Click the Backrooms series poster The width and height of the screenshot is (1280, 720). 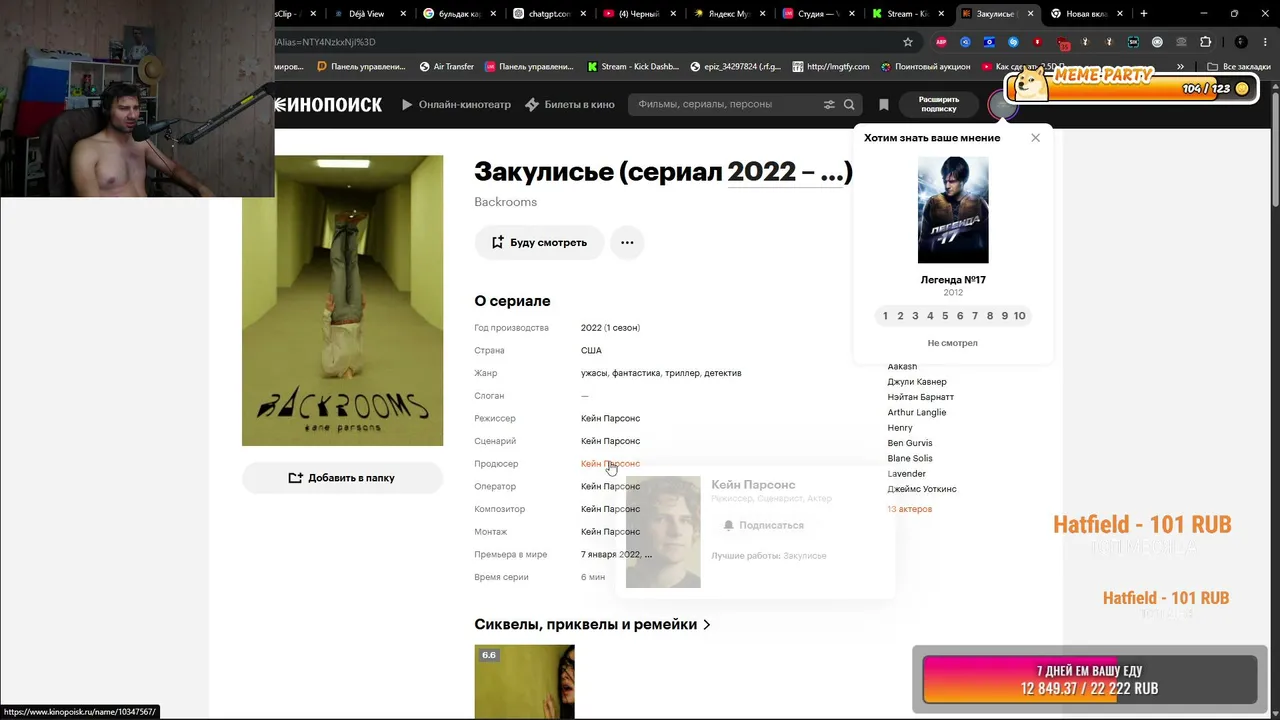point(342,300)
